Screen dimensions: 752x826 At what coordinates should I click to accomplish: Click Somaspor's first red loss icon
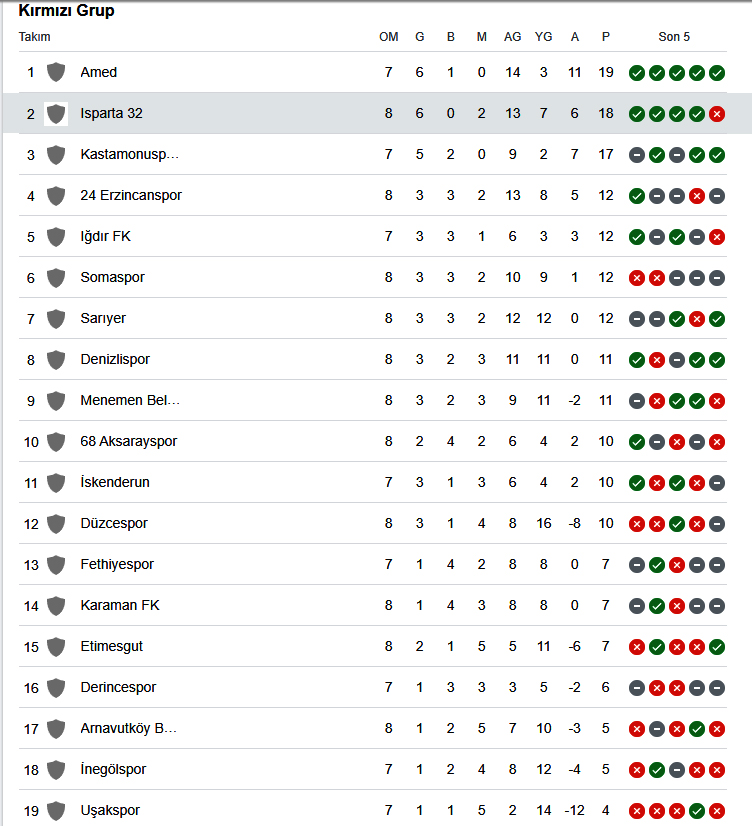(x=637, y=278)
